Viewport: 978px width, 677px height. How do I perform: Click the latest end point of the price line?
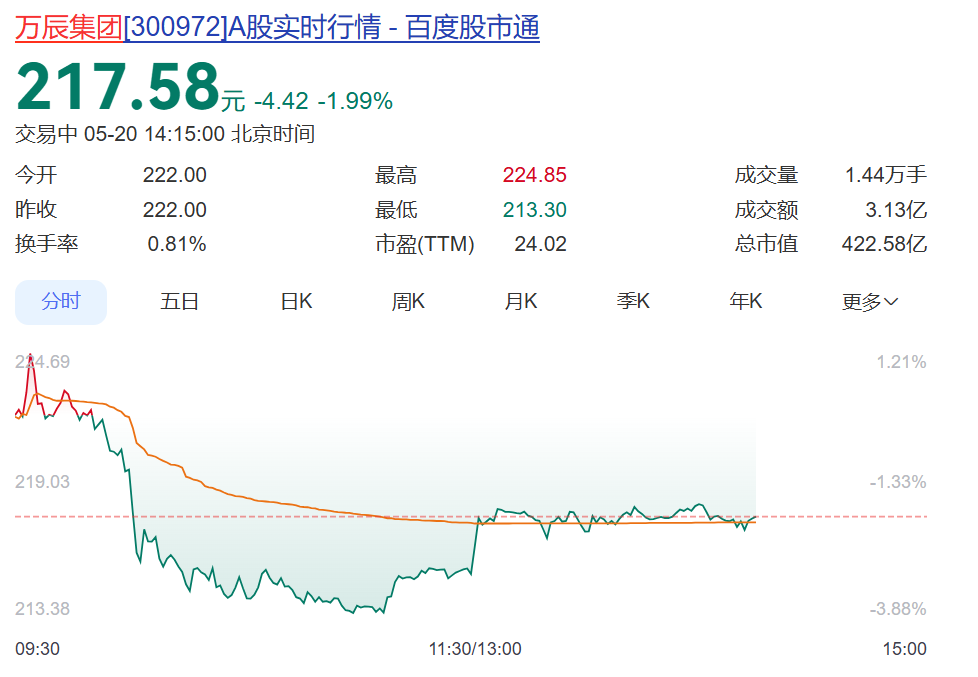(x=755, y=517)
